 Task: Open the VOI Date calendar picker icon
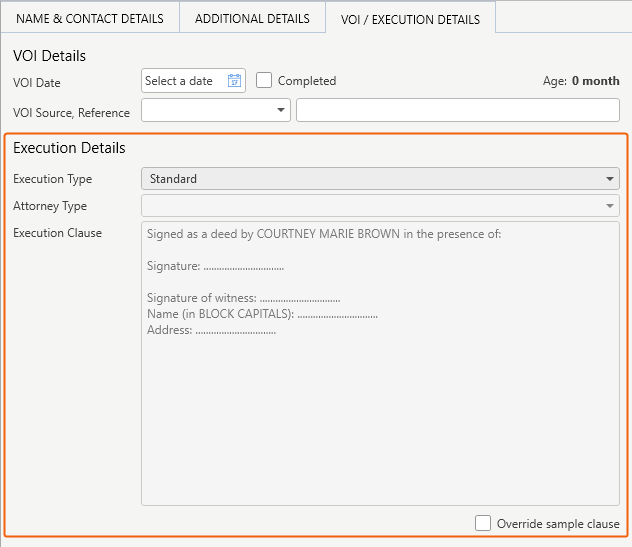[x=234, y=81]
